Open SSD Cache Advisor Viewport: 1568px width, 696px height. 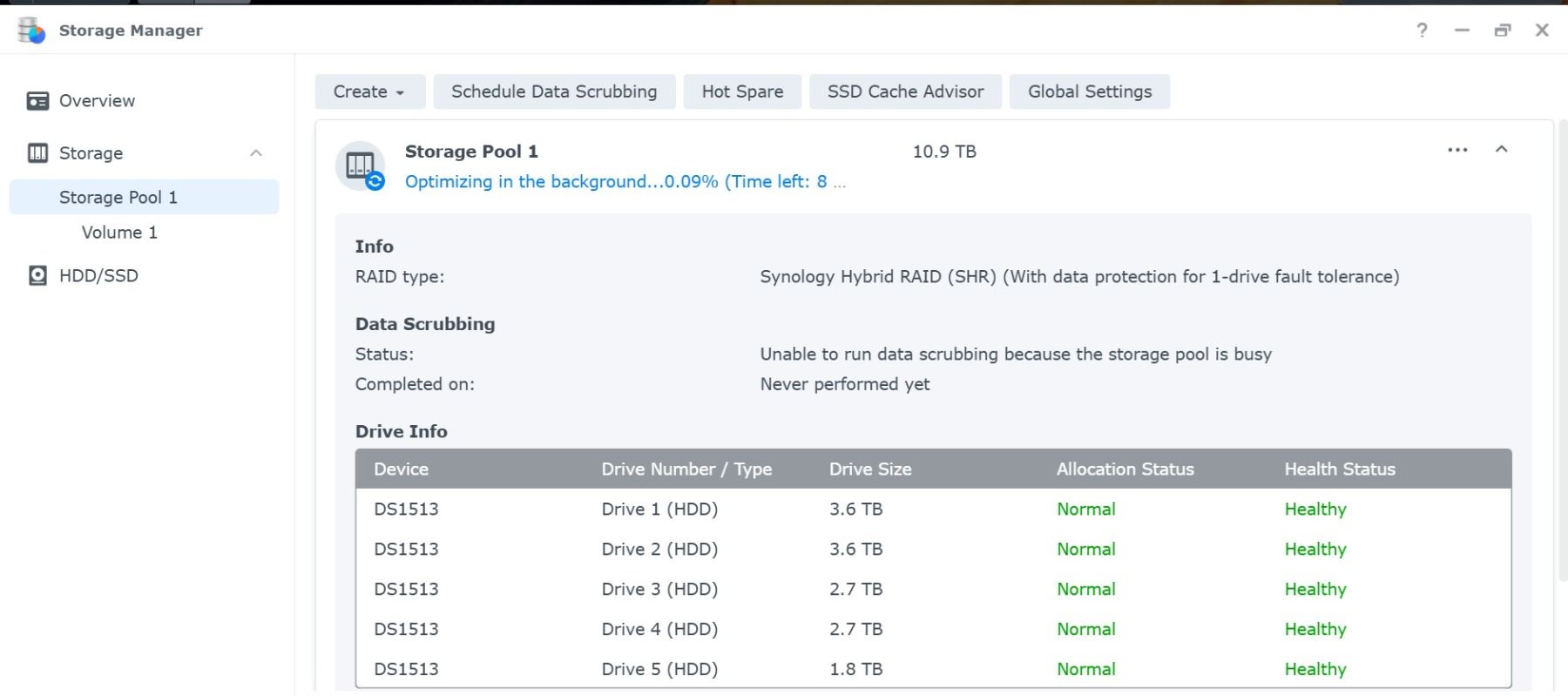pyautogui.click(x=905, y=91)
